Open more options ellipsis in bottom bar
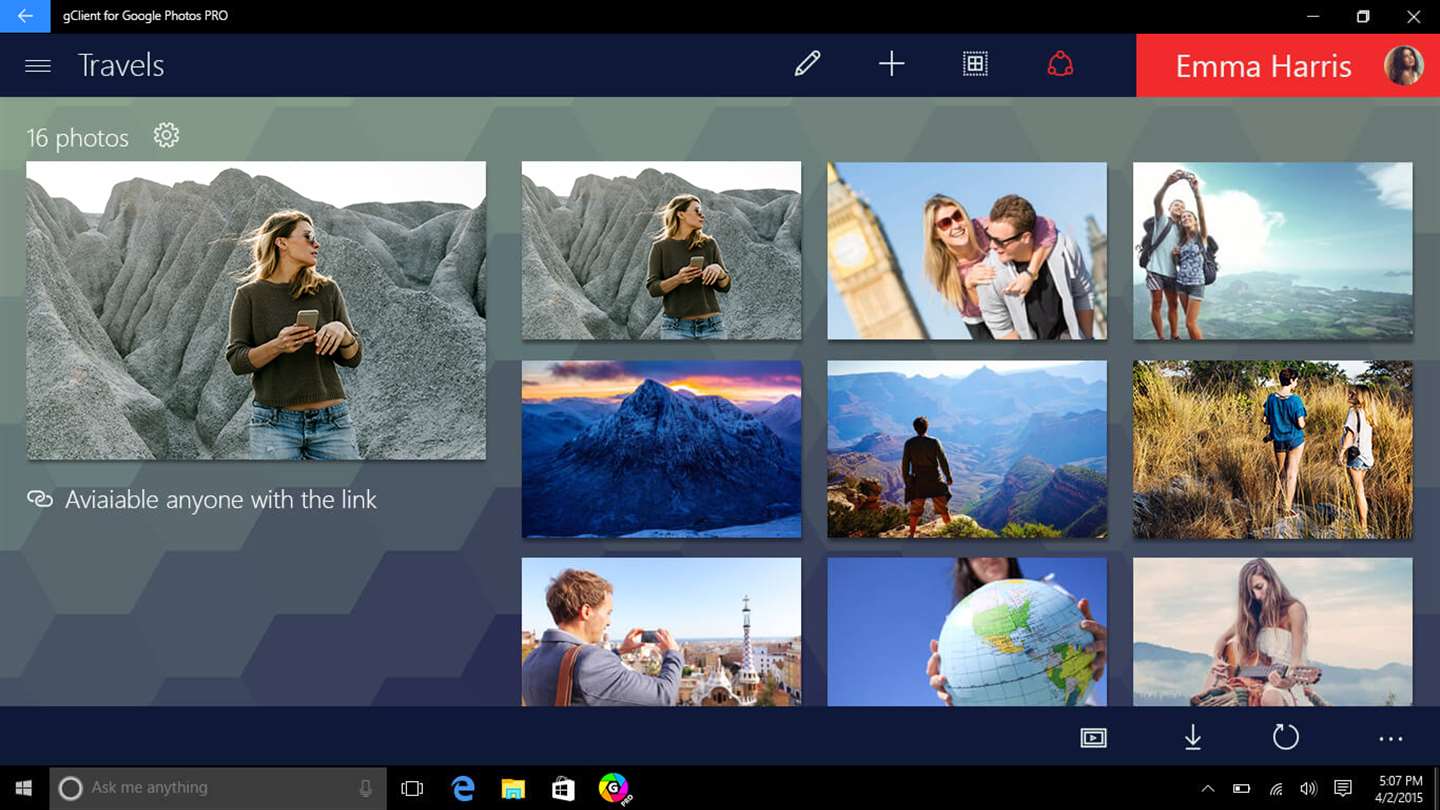Image resolution: width=1440 pixels, height=810 pixels. coord(1391,739)
